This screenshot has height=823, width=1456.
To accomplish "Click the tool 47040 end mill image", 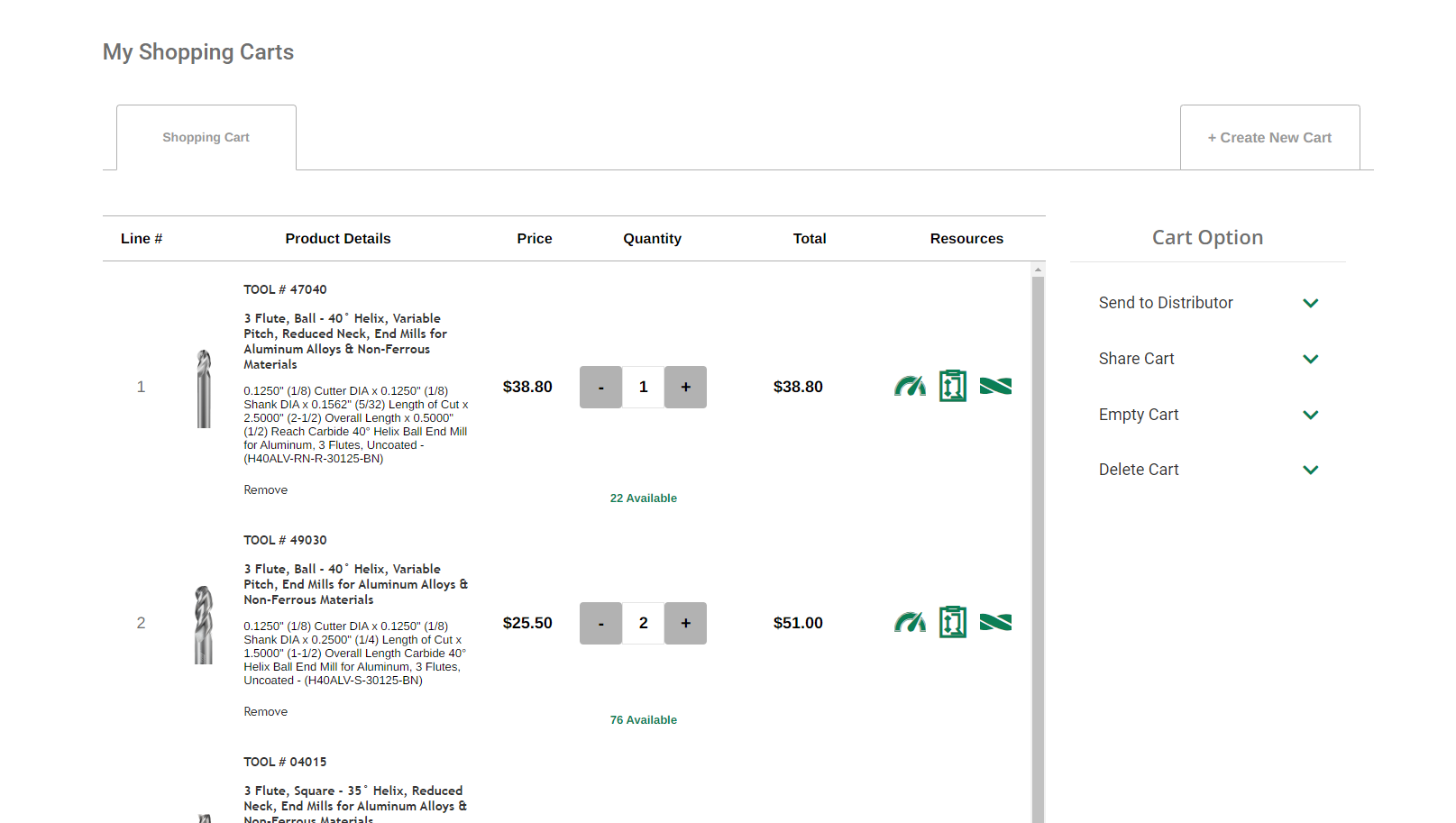I will 204,389.
